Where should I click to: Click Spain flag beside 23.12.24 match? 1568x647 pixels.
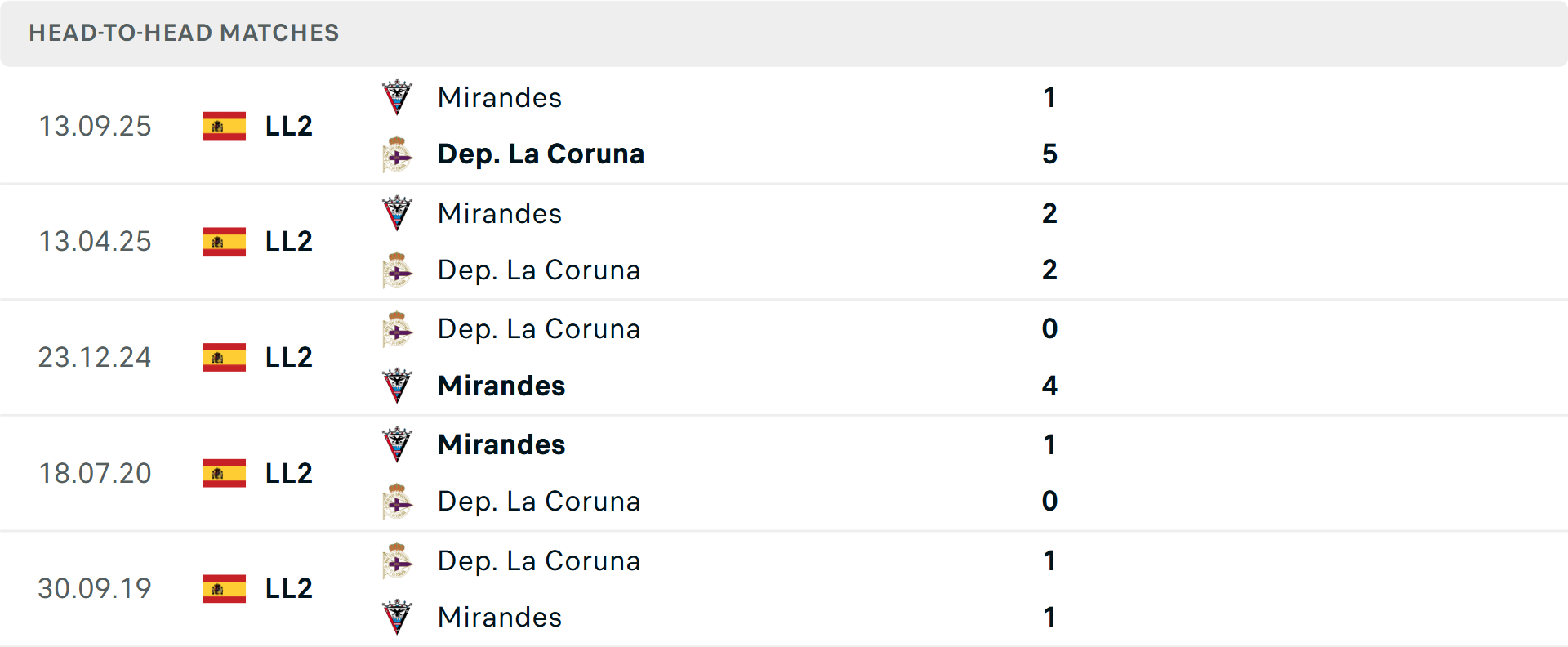tap(225, 357)
